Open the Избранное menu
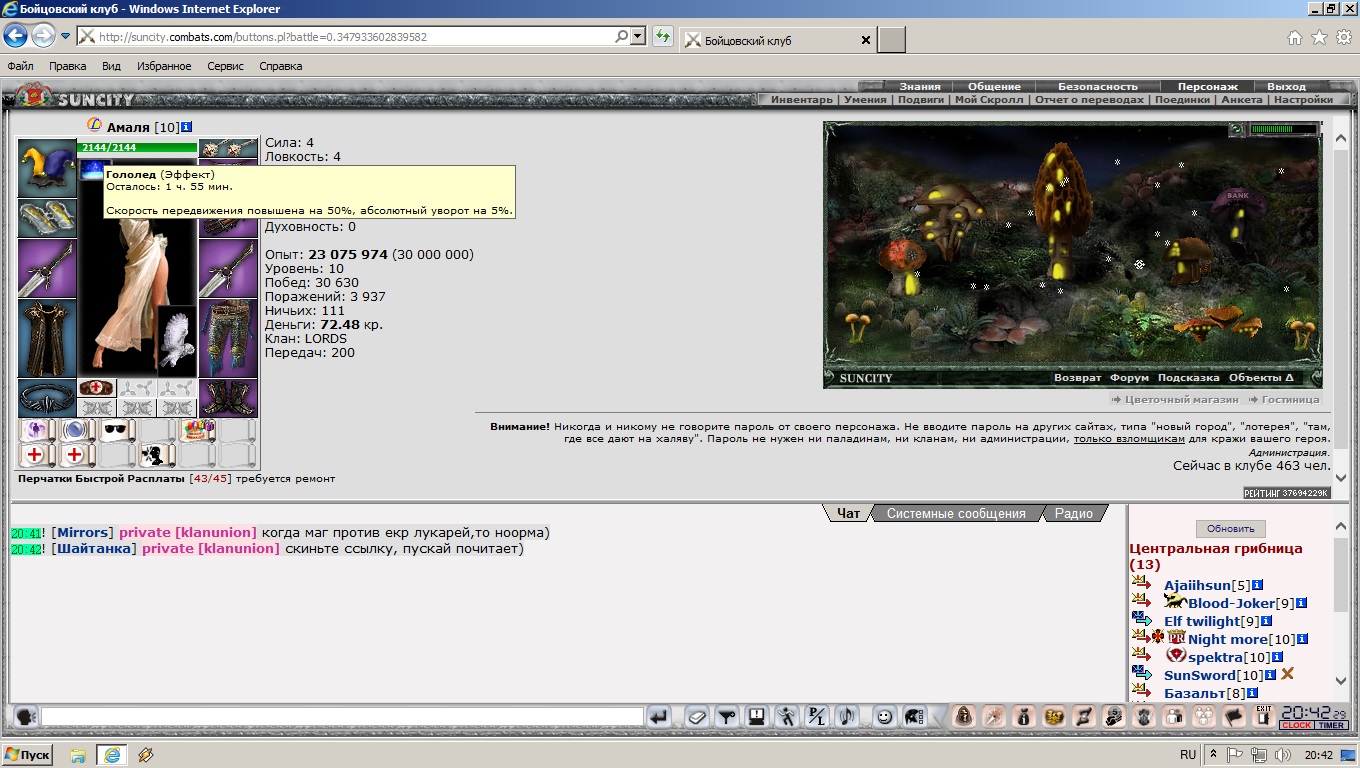The width and height of the screenshot is (1360, 768). coord(166,66)
